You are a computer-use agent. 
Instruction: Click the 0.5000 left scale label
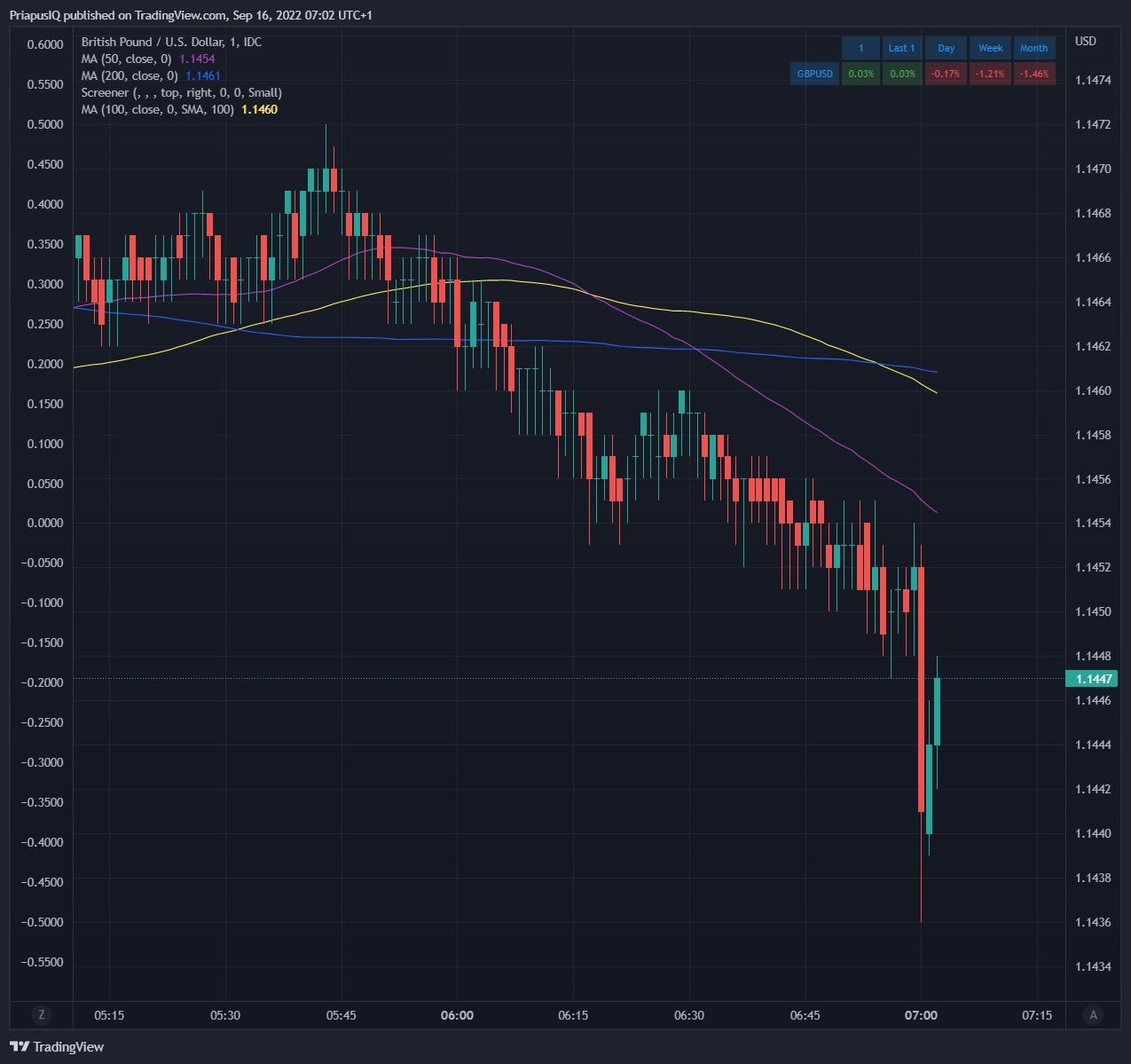click(45, 124)
